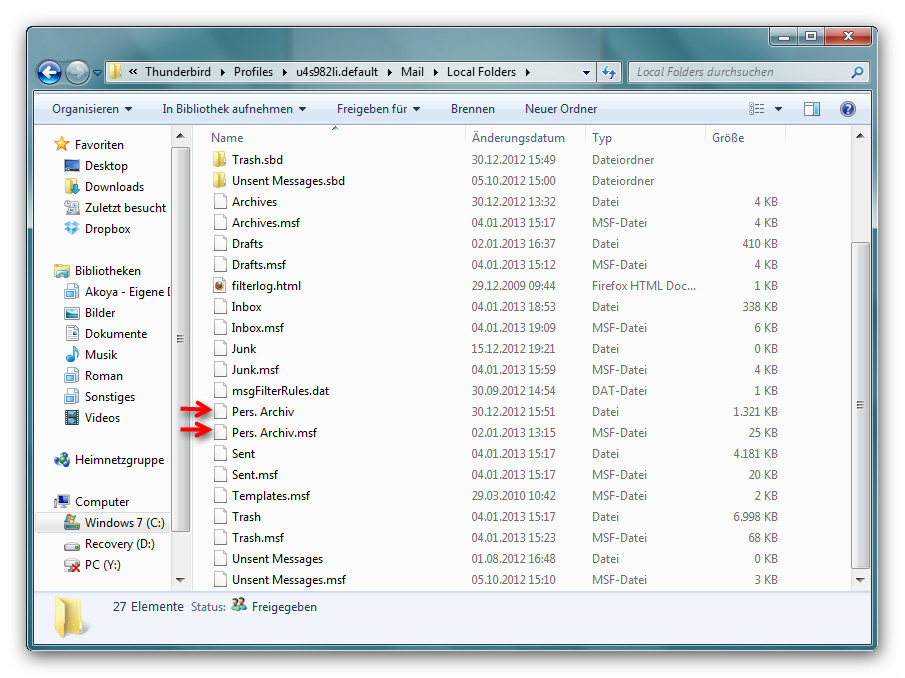
Task: Click the Downloads folder icon in sidebar
Action: [72, 186]
